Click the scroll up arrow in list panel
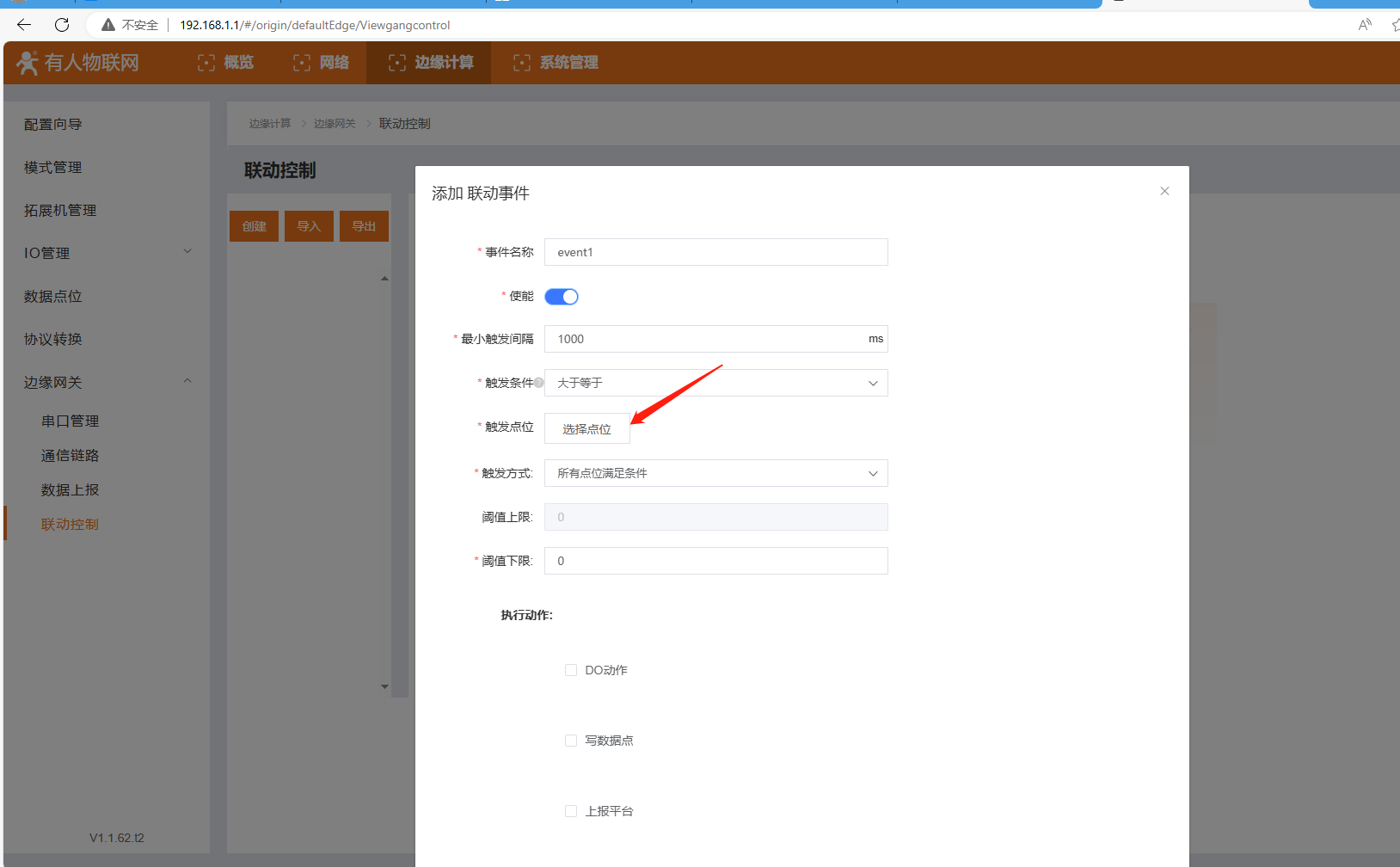This screenshot has height=867, width=1400. click(x=384, y=279)
